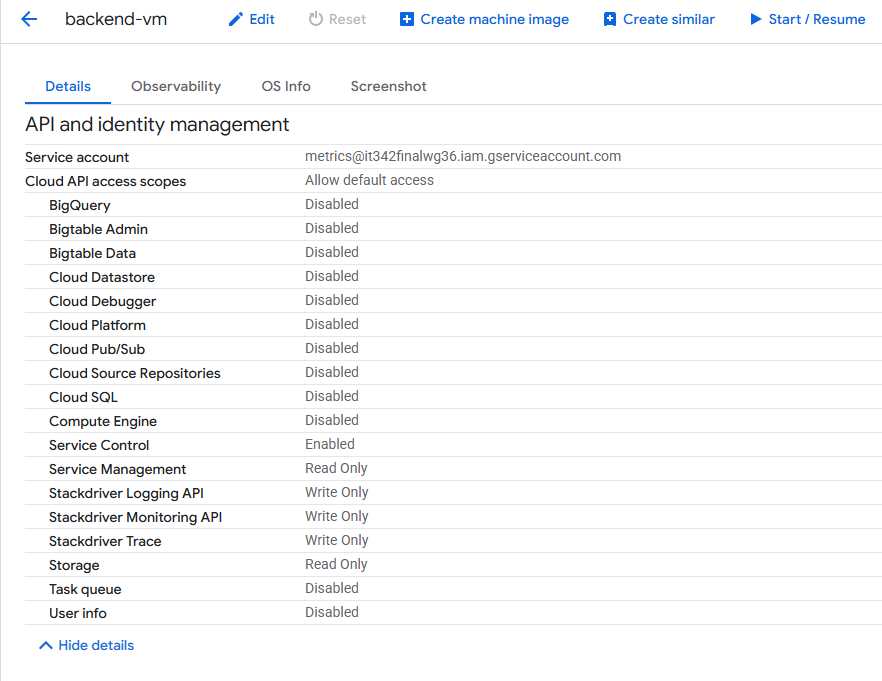Click the chevron icon beside Hide details
Screen dimensions: 882x681
point(45,645)
